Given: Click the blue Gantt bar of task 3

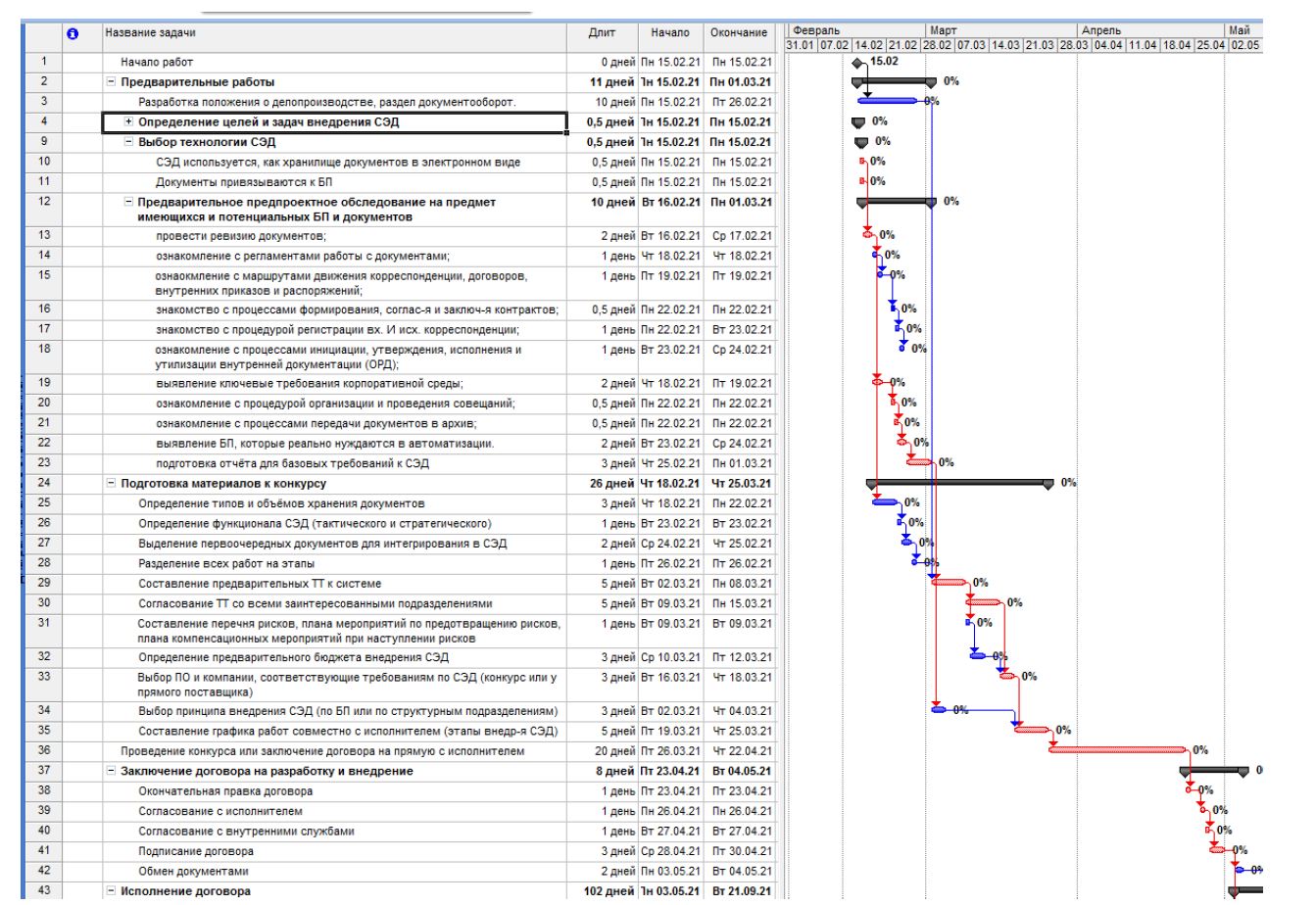Looking at the screenshot, I should (x=889, y=101).
